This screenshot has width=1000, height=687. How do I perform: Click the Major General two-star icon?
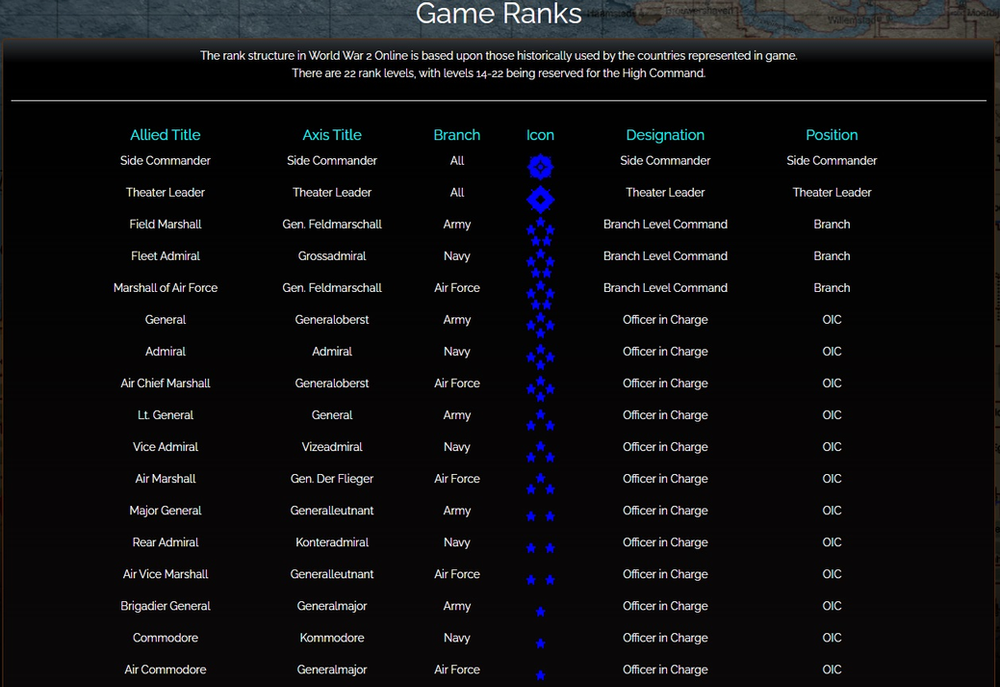click(x=540, y=516)
